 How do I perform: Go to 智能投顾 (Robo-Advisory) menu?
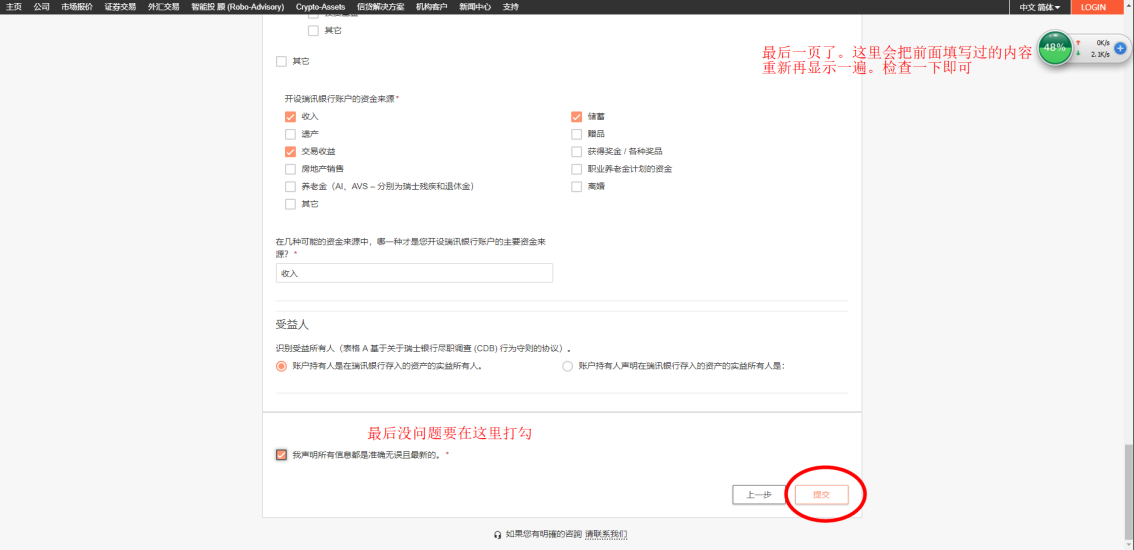237,7
